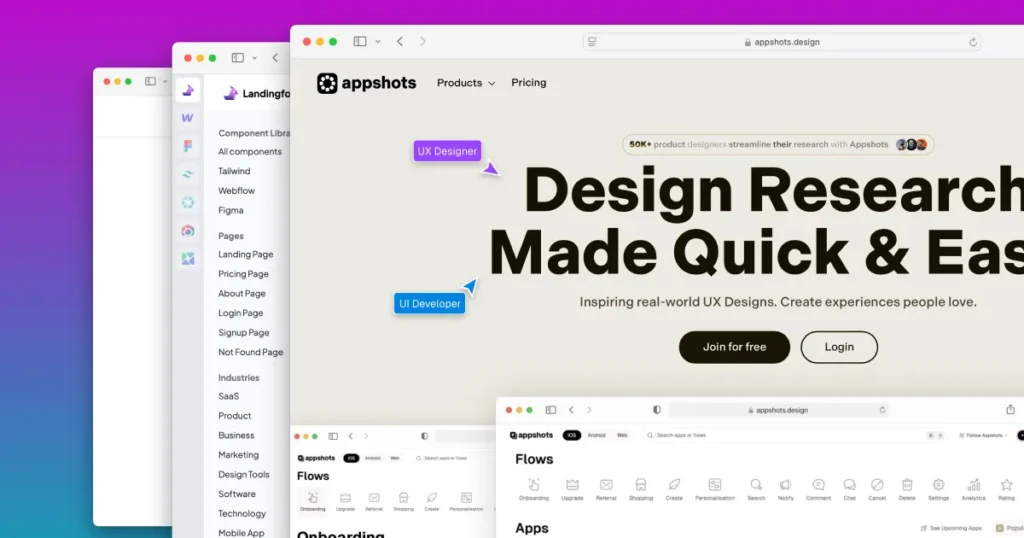Select the Cancel flow icon
The image size is (1024, 538).
(877, 485)
